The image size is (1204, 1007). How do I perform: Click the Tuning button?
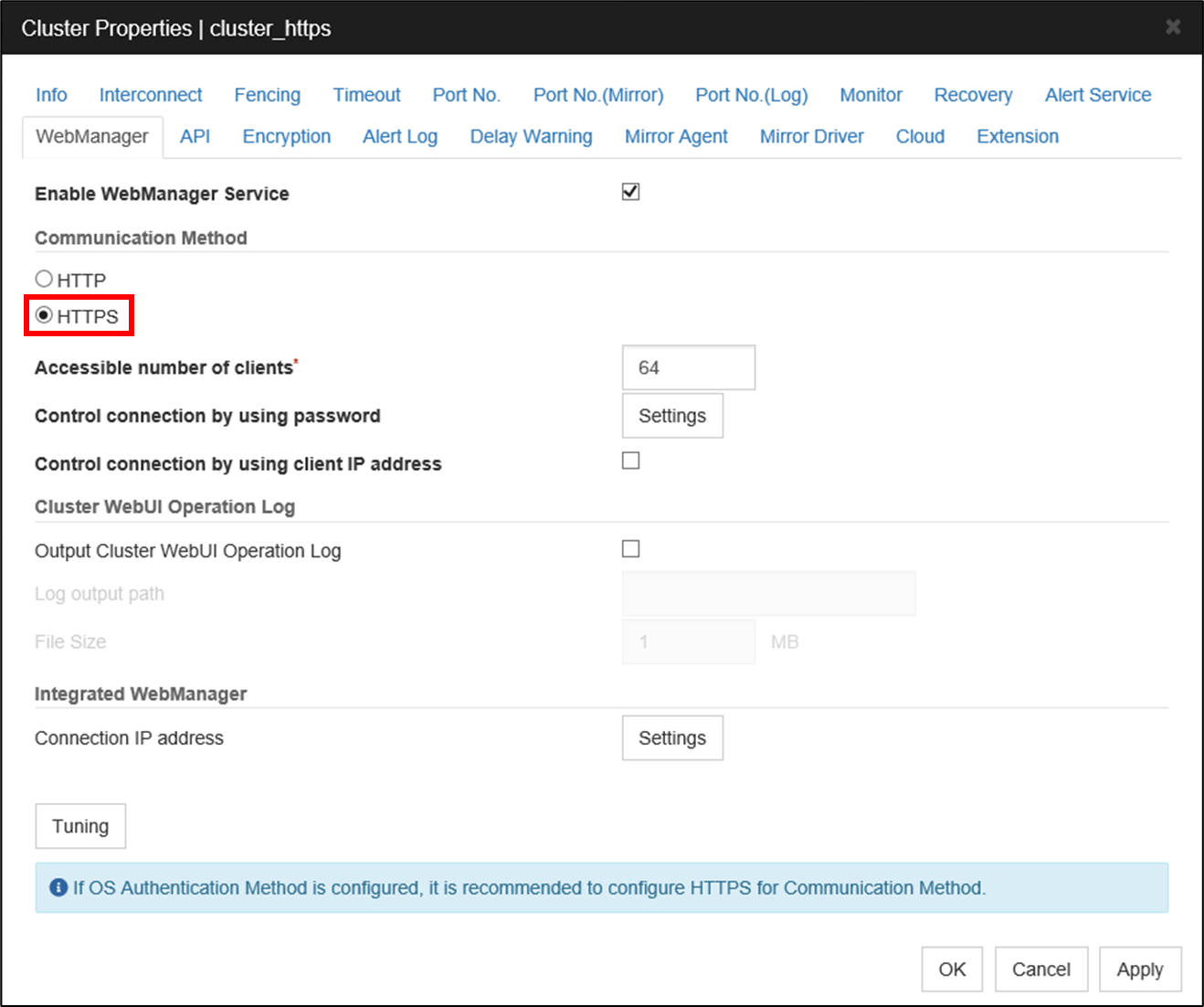[80, 825]
